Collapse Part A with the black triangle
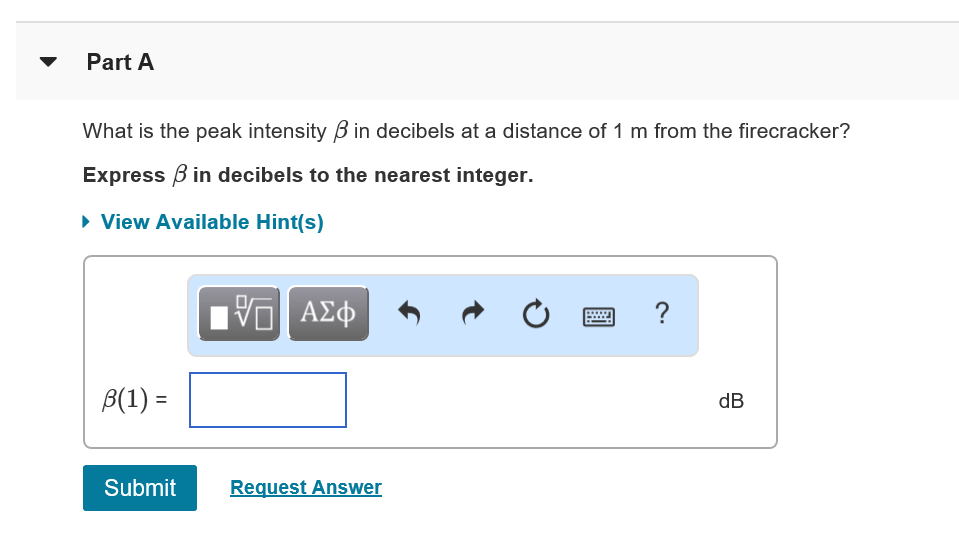 click(48, 62)
